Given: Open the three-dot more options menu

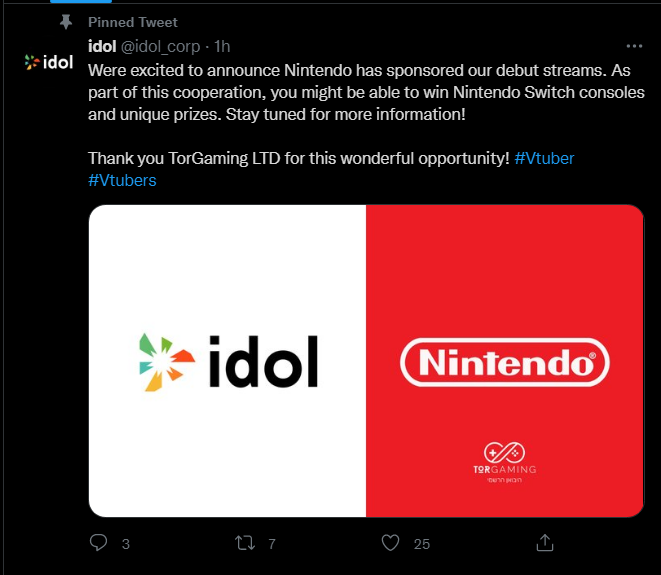Looking at the screenshot, I should (634, 46).
